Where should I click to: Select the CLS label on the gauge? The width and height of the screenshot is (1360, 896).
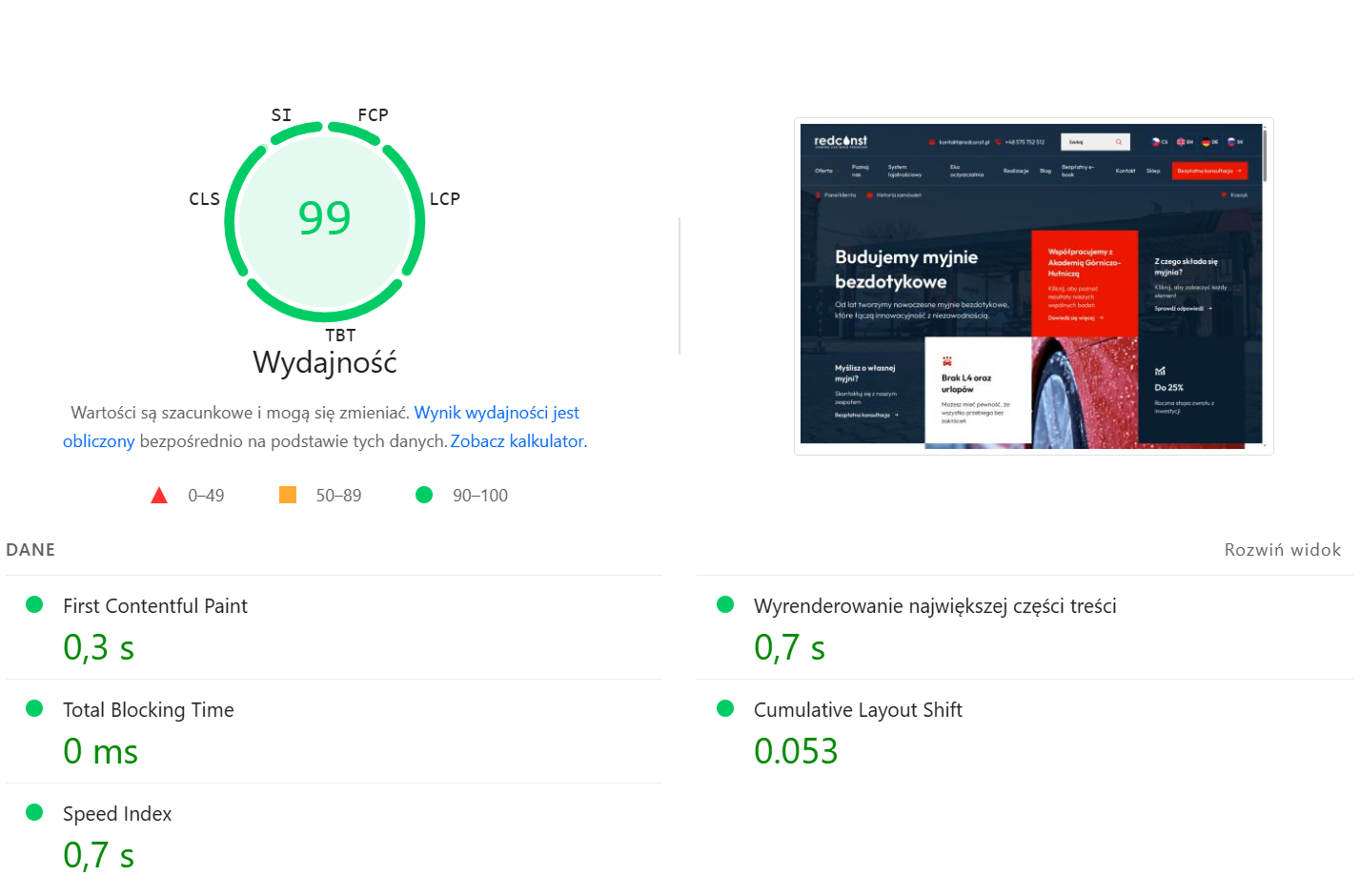coord(204,199)
